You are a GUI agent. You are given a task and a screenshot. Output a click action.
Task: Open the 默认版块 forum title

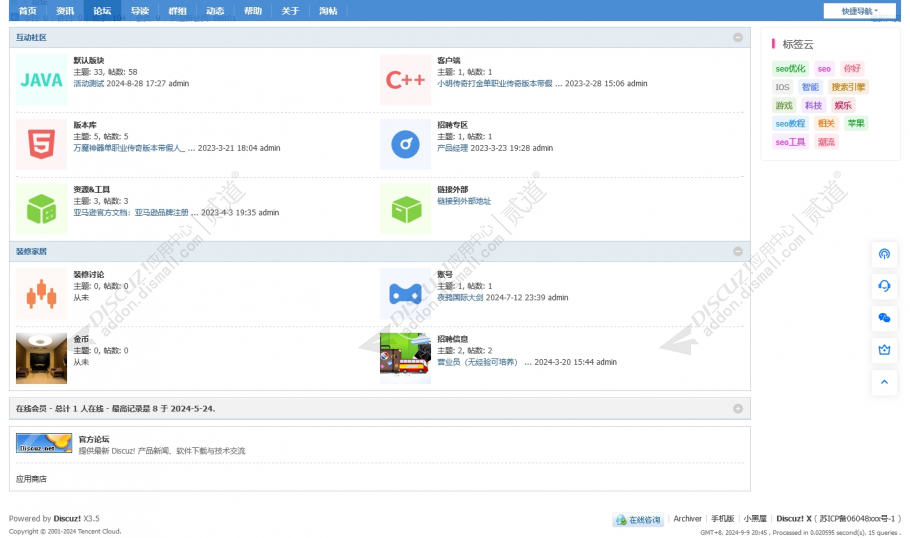[x=89, y=60]
